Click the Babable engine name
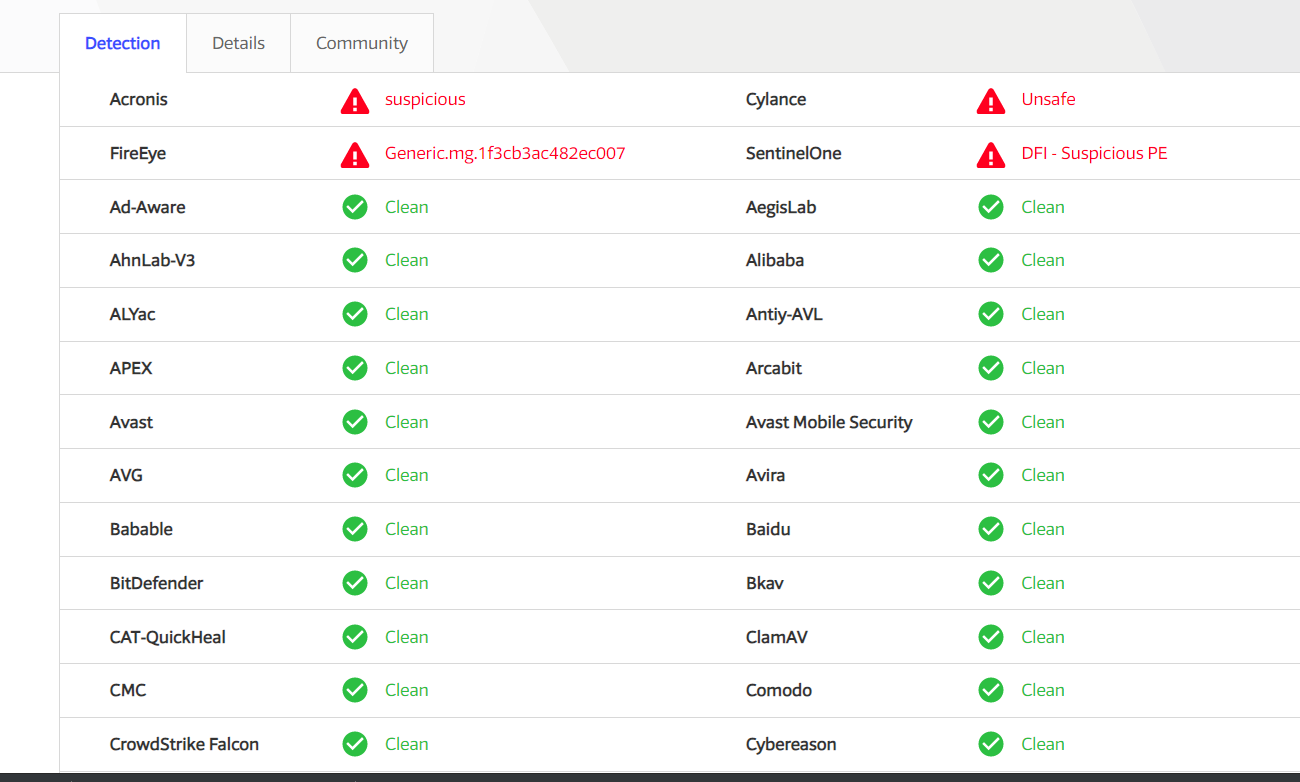1300x782 pixels. [x=141, y=529]
